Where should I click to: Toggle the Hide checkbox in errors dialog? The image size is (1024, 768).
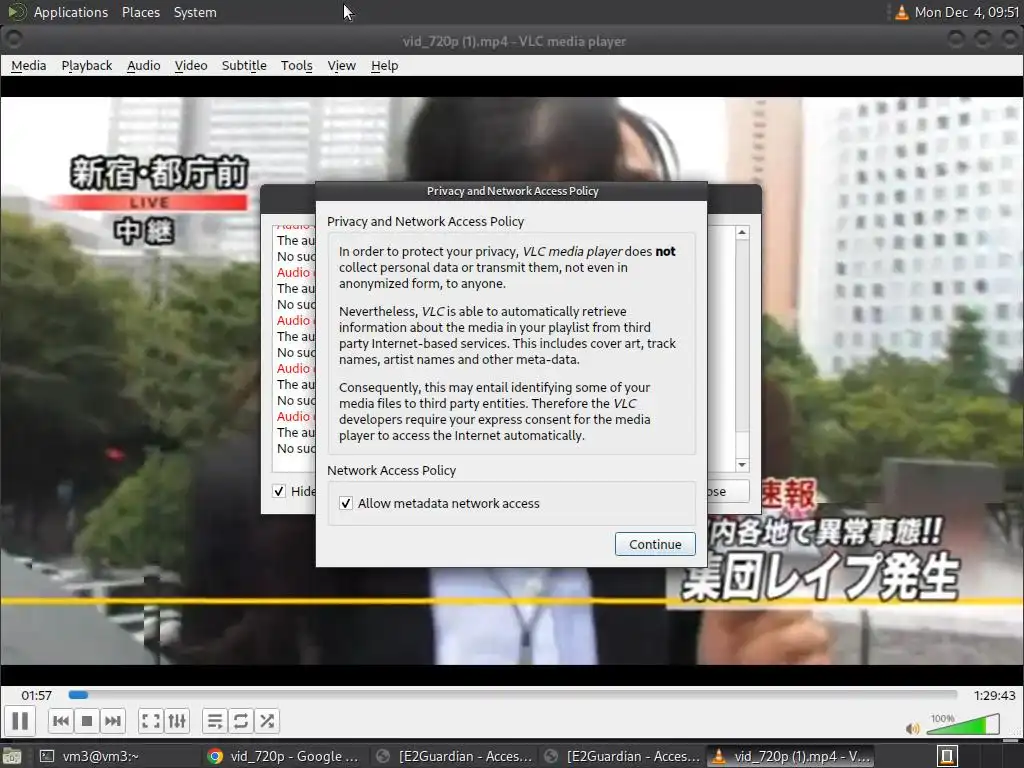tap(279, 491)
